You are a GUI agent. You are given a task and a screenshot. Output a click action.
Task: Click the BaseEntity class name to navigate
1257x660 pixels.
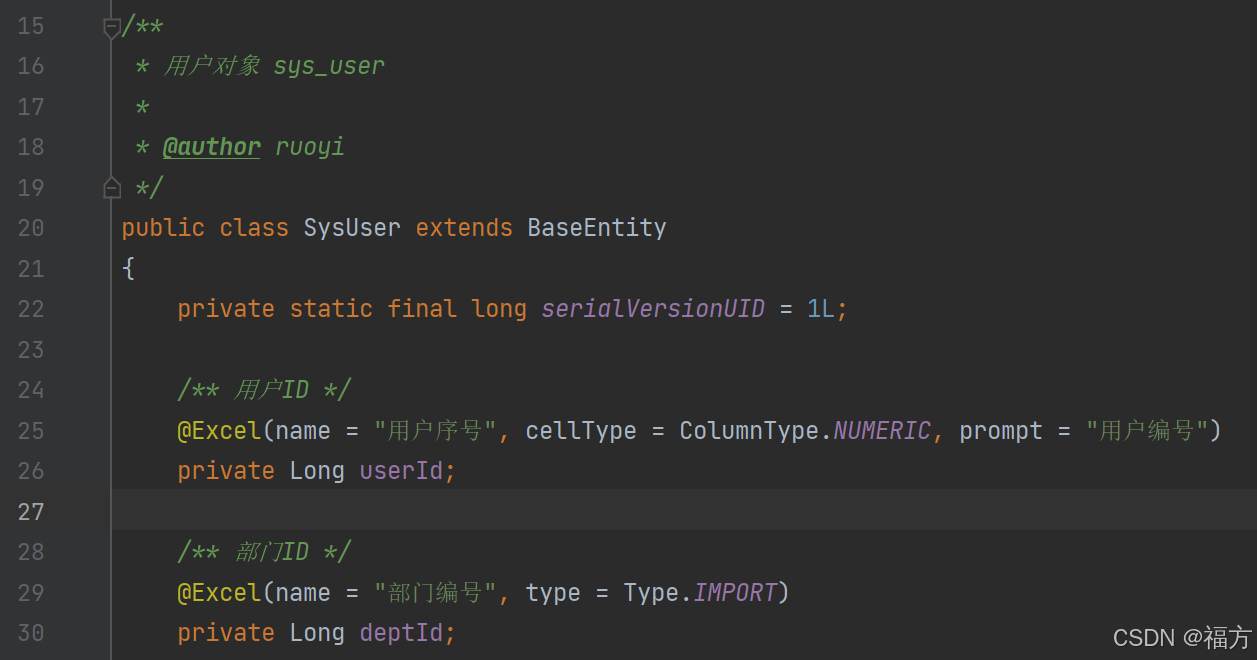(596, 227)
